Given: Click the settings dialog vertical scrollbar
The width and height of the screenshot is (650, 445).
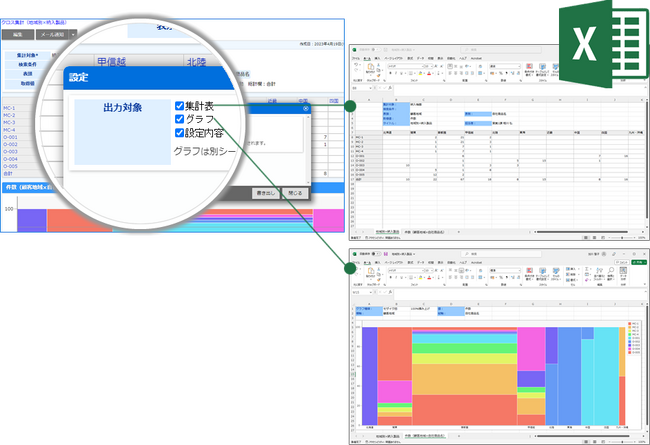Looking at the screenshot, I should point(308,149).
